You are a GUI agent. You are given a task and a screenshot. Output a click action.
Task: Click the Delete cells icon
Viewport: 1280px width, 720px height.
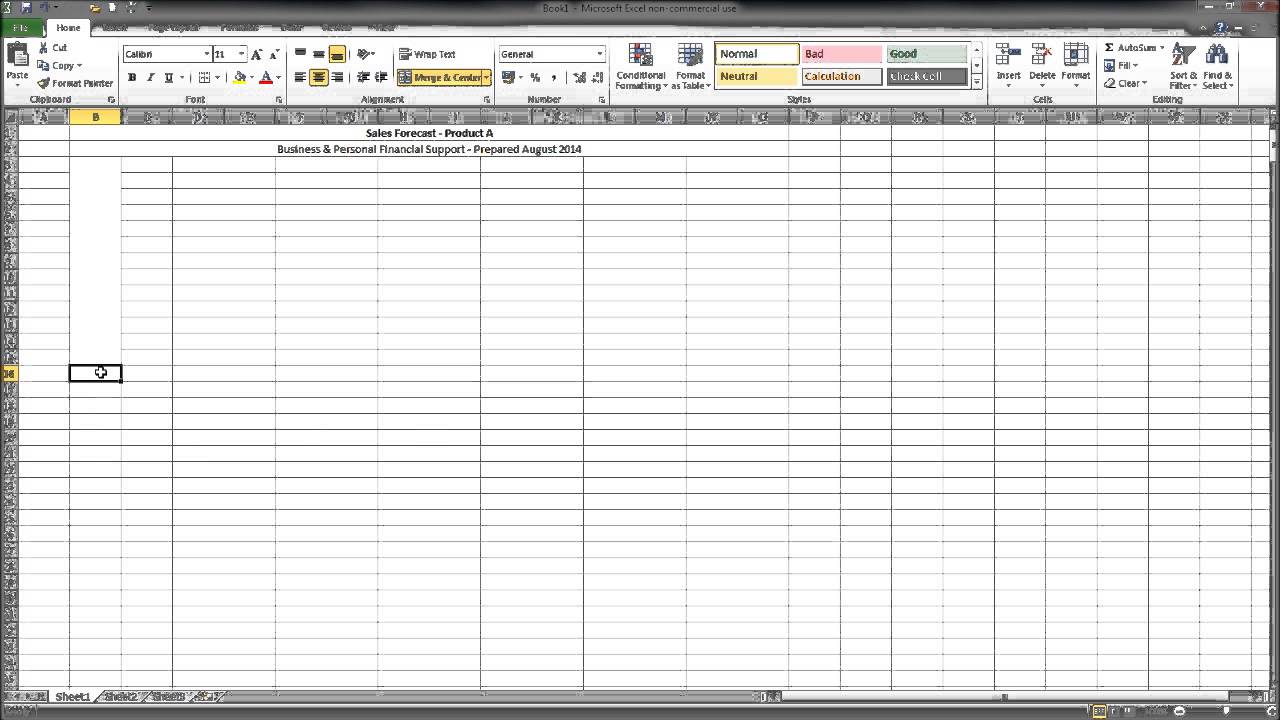tap(1042, 60)
